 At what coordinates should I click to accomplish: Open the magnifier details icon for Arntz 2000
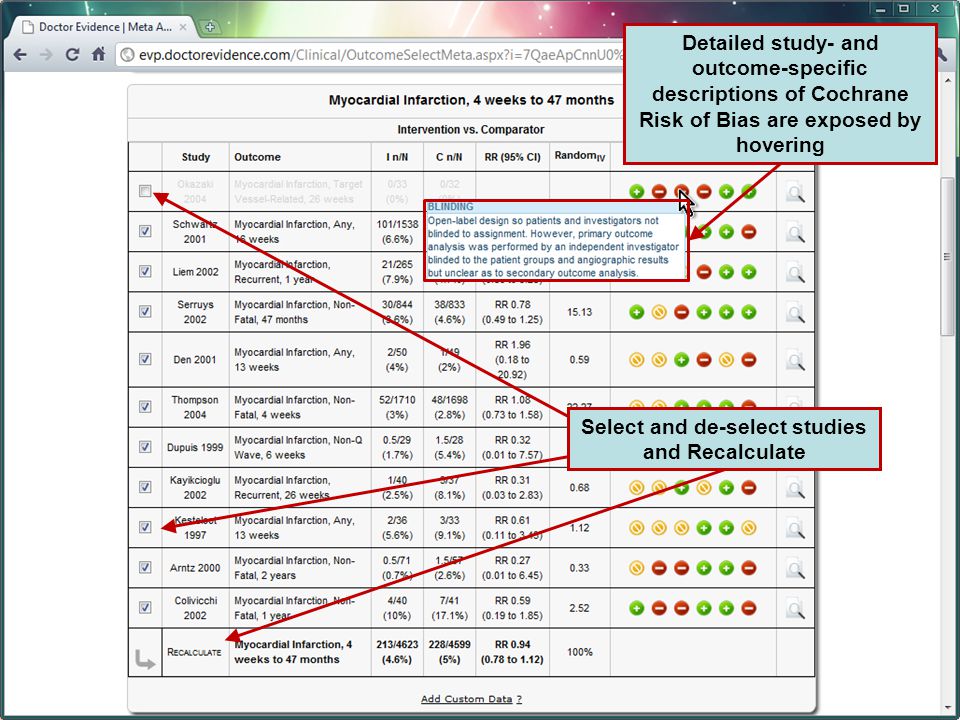(x=795, y=569)
